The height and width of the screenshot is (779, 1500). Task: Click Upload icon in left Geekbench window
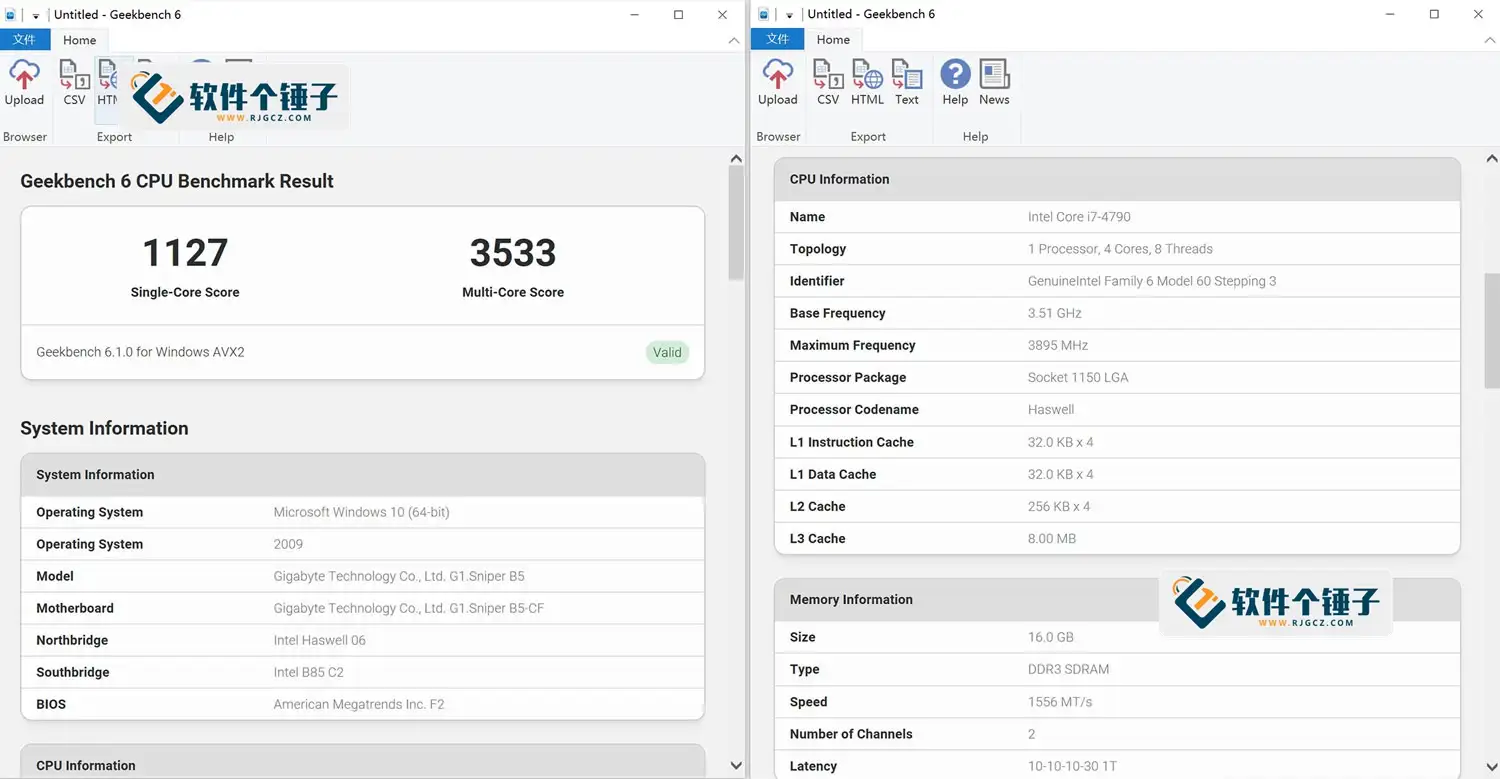click(x=24, y=83)
